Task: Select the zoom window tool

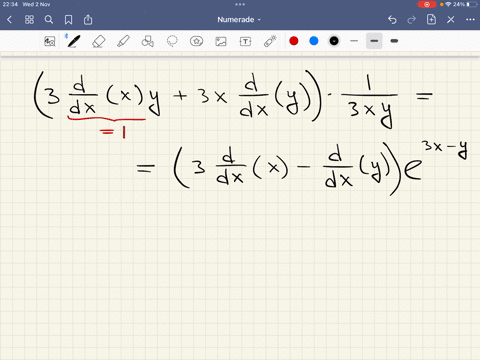Action: (50, 41)
